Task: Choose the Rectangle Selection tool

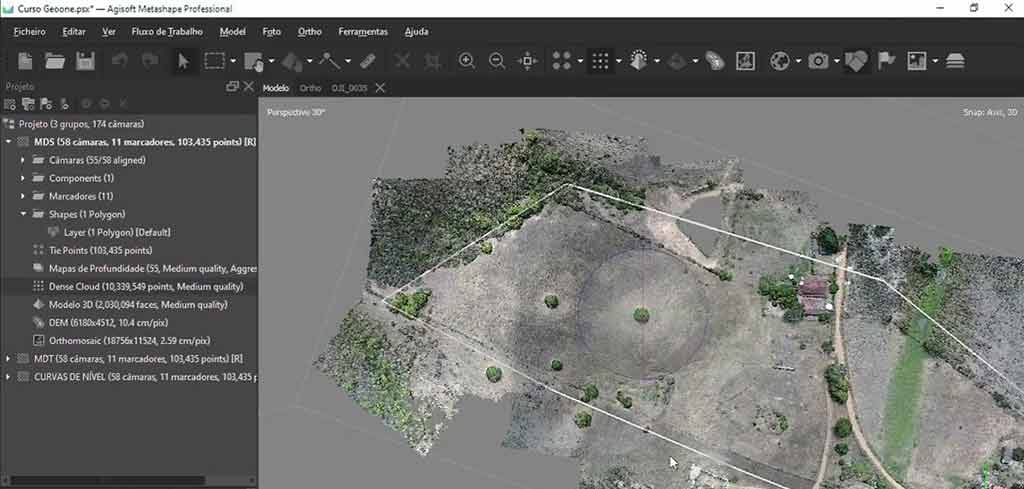Action: [214, 61]
